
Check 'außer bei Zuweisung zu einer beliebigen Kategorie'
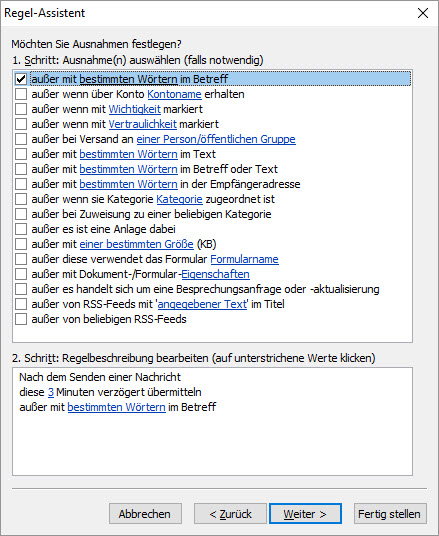click(x=21, y=214)
